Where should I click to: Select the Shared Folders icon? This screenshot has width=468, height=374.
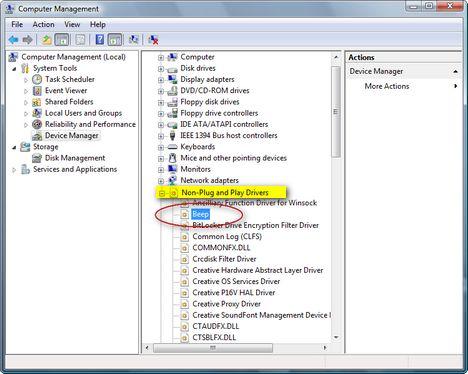37,102
